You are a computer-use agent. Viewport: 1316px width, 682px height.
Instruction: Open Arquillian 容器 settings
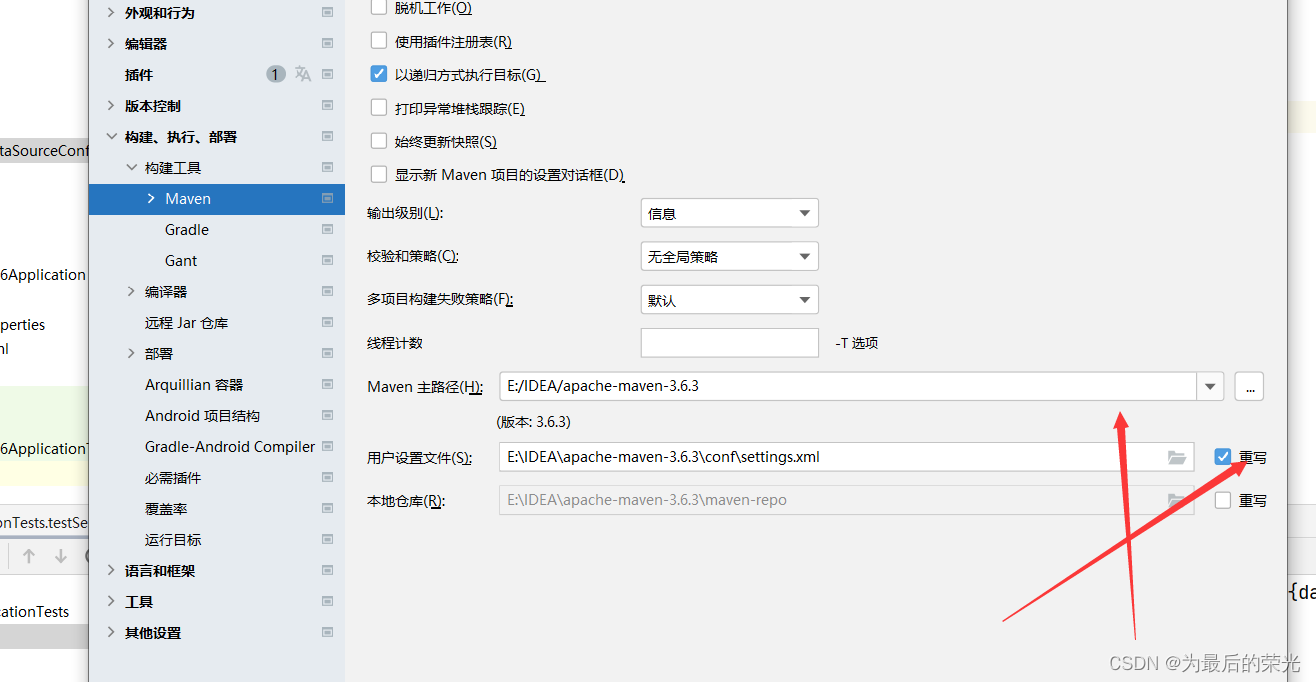click(194, 385)
